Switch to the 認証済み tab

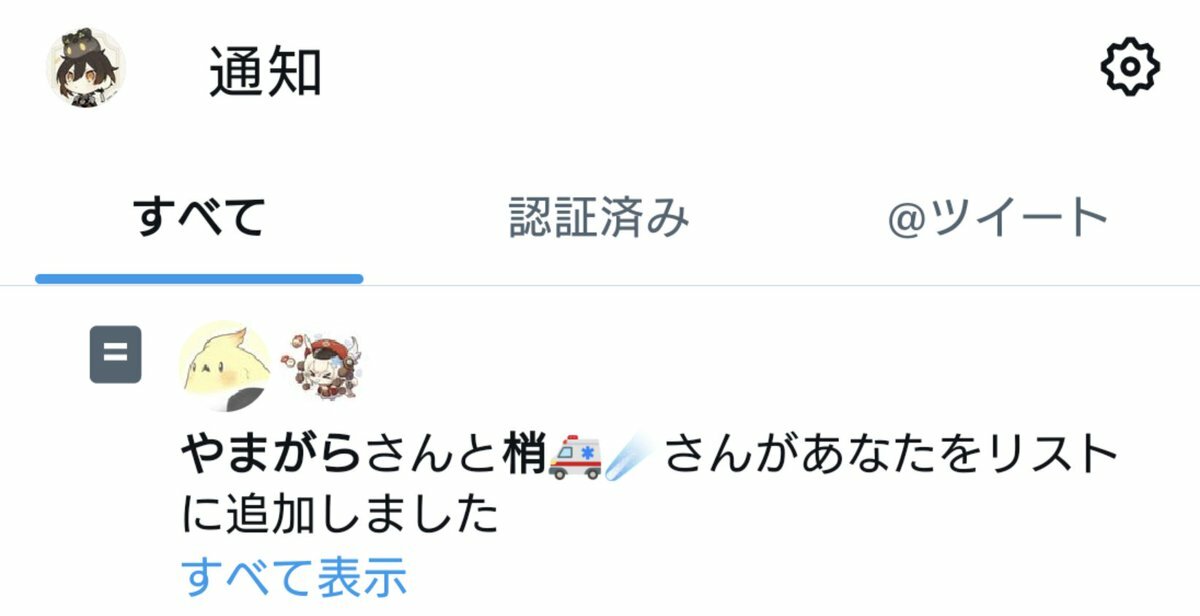click(x=599, y=217)
